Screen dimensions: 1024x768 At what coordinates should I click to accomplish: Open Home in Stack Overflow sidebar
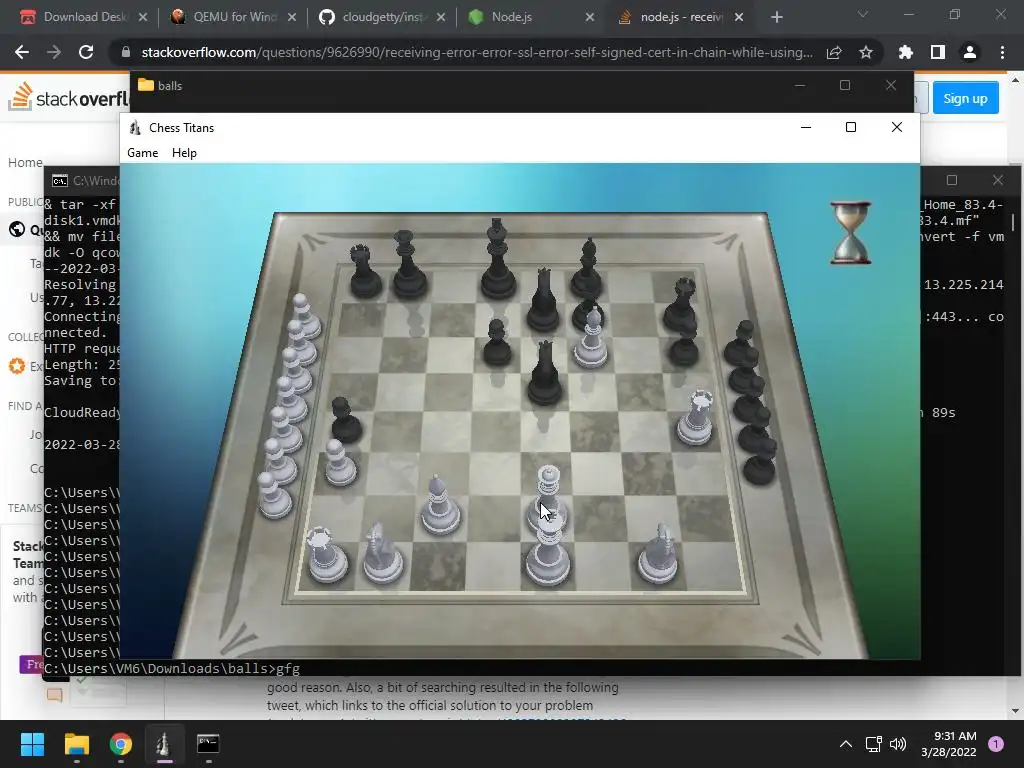click(x=25, y=163)
